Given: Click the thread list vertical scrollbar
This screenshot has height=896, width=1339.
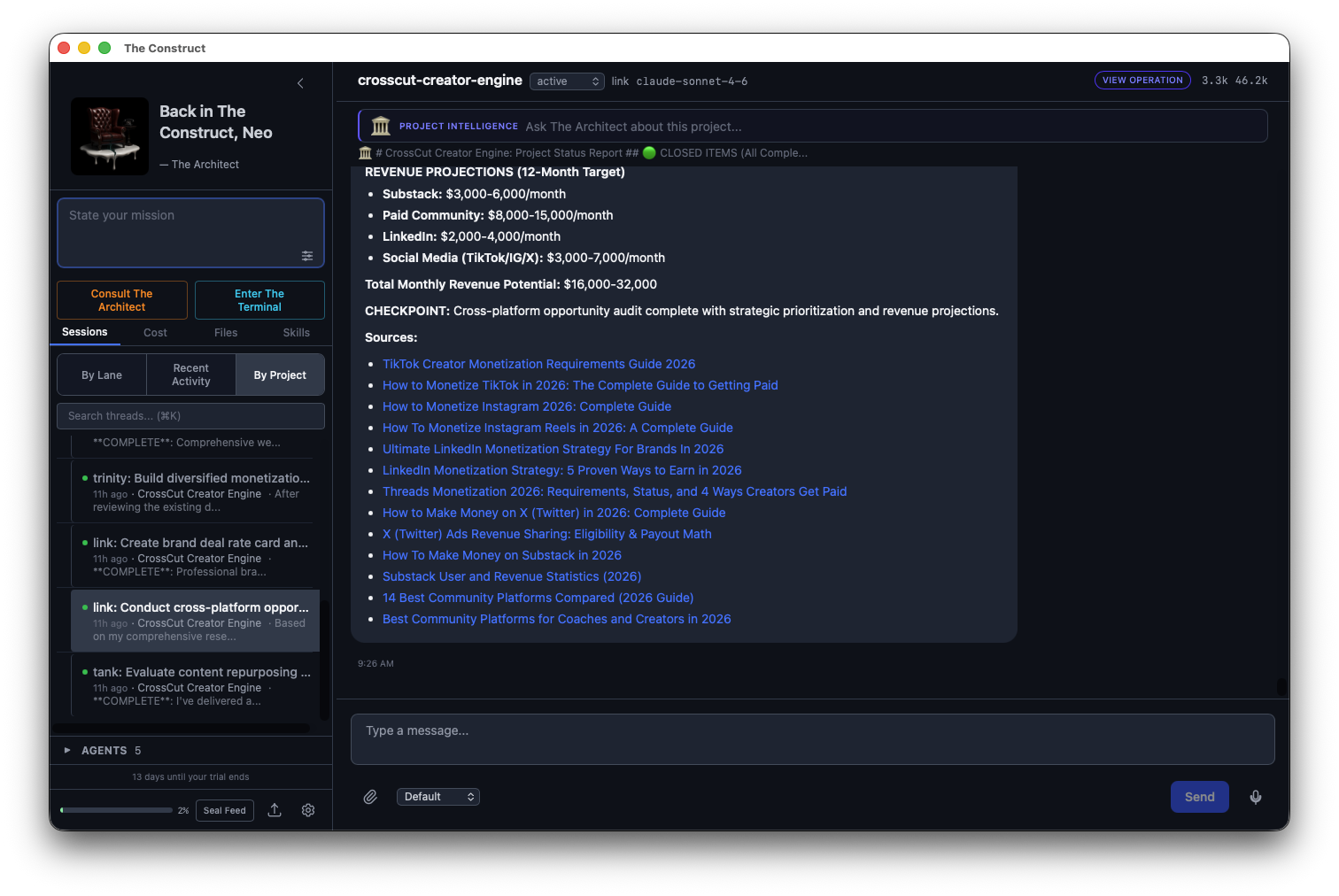Looking at the screenshot, I should pyautogui.click(x=324, y=660).
